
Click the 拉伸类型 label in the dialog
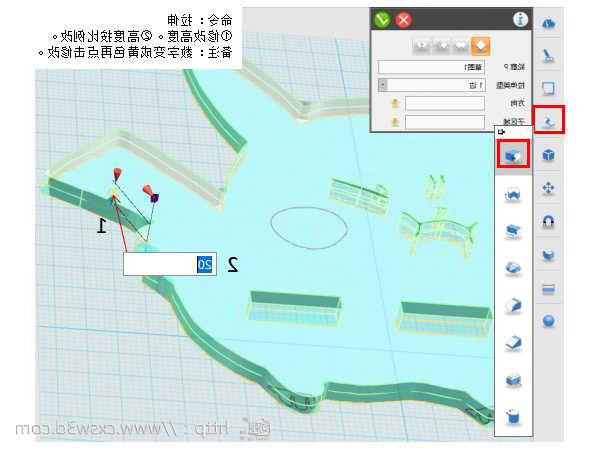click(510, 85)
